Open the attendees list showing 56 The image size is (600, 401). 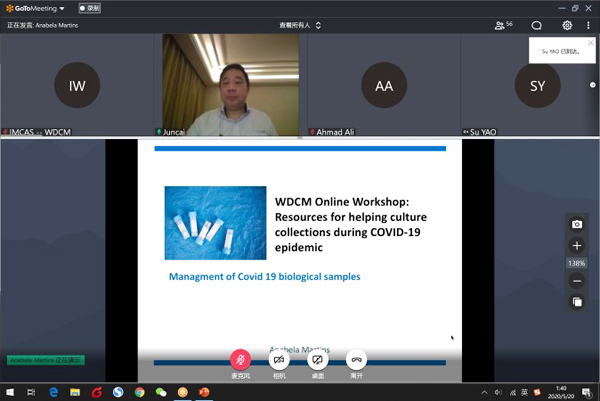[x=503, y=25]
